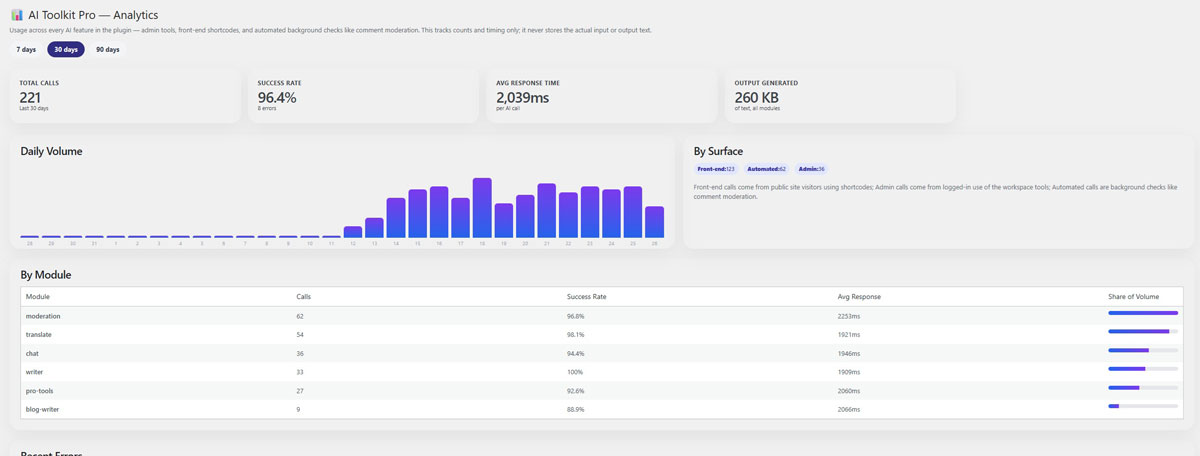The height and width of the screenshot is (456, 1200).
Task: Select the chat module row name
Action: pyautogui.click(x=32, y=353)
